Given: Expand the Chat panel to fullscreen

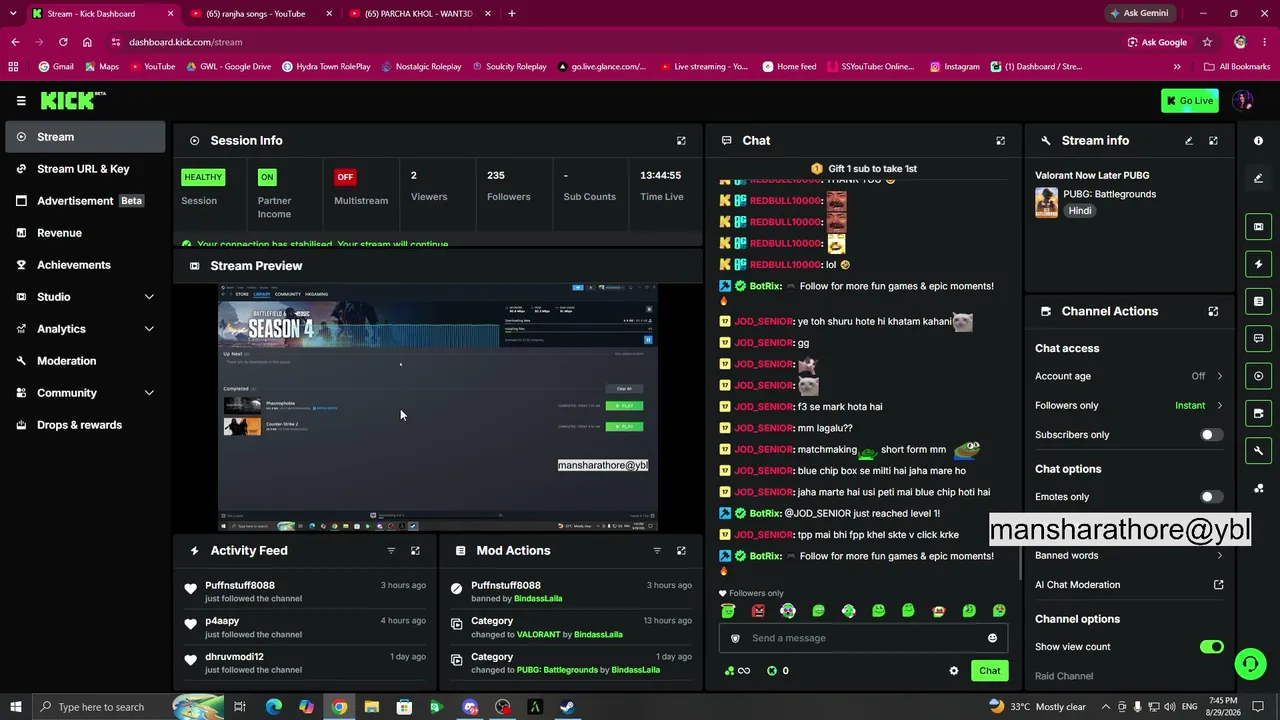Looking at the screenshot, I should [1000, 141].
